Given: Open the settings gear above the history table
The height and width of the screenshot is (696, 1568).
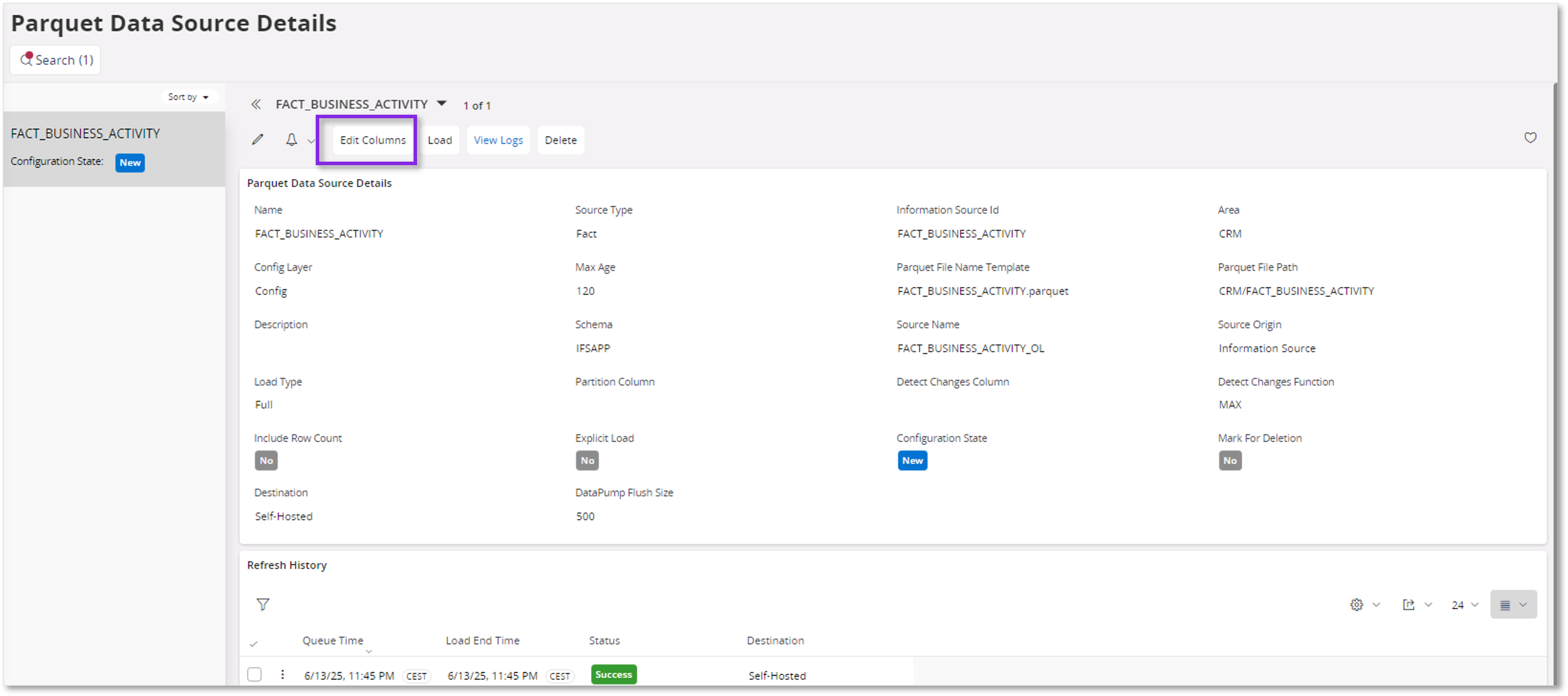Looking at the screenshot, I should coord(1356,604).
